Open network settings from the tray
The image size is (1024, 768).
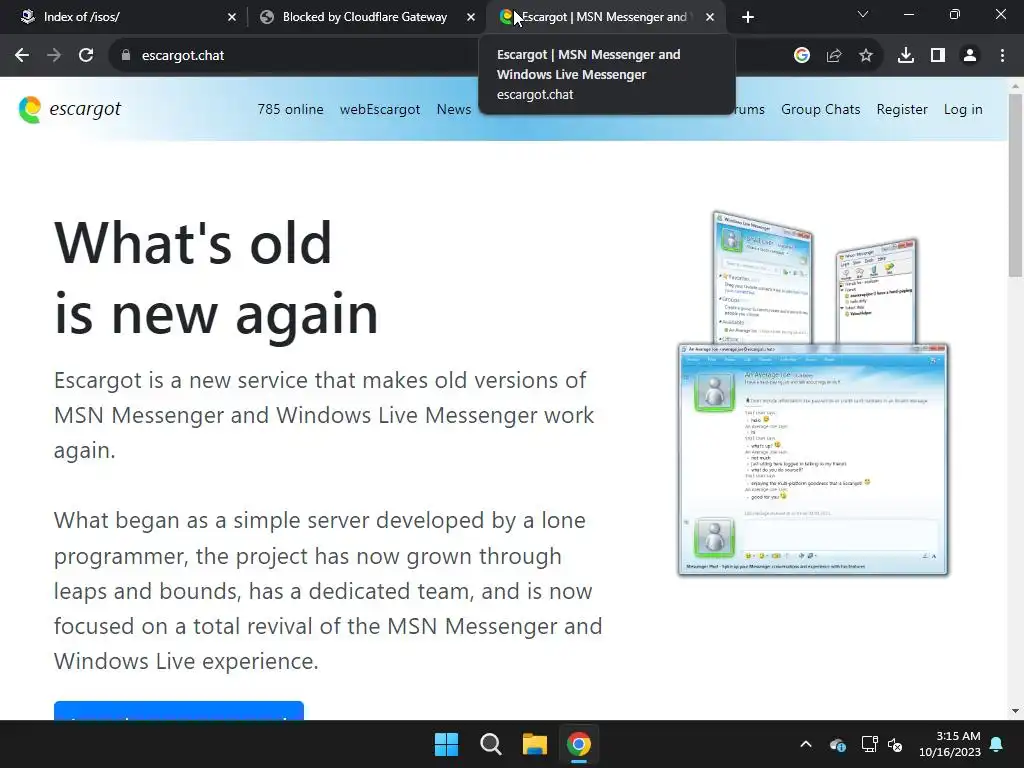(x=869, y=744)
